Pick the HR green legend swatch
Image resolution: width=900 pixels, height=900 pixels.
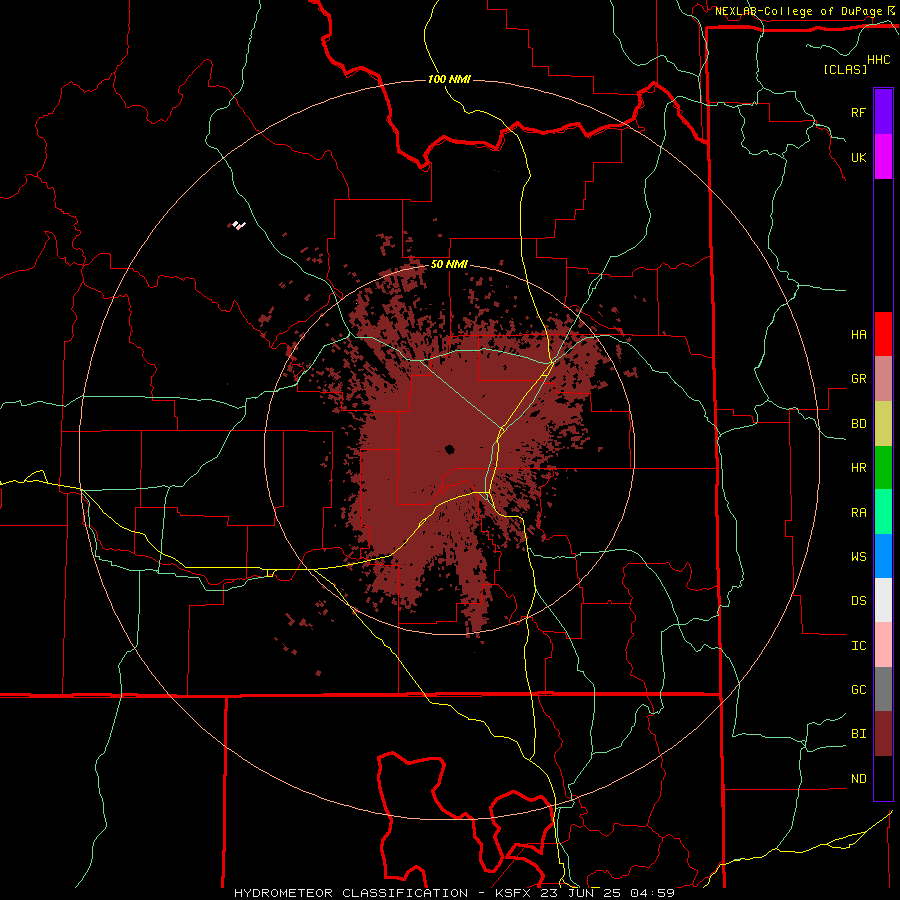[x=883, y=468]
